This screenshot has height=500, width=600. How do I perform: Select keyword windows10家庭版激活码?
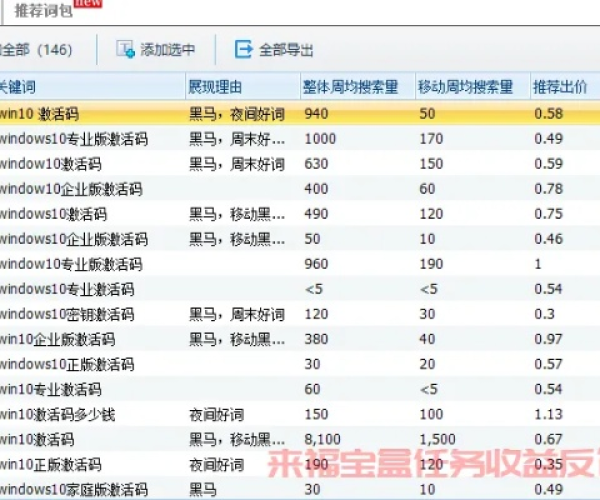[x=74, y=489]
